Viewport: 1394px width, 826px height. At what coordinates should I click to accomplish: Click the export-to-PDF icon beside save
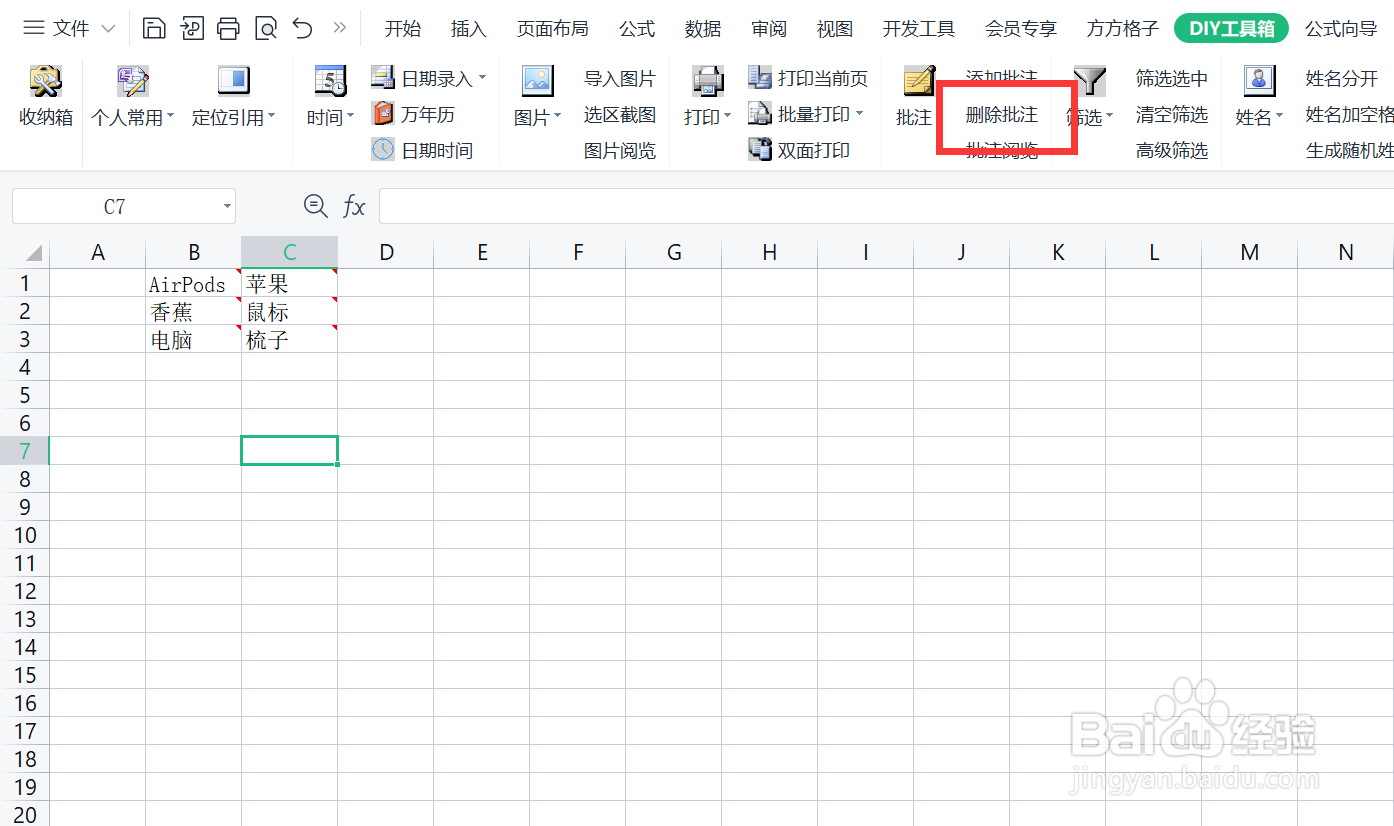191,28
